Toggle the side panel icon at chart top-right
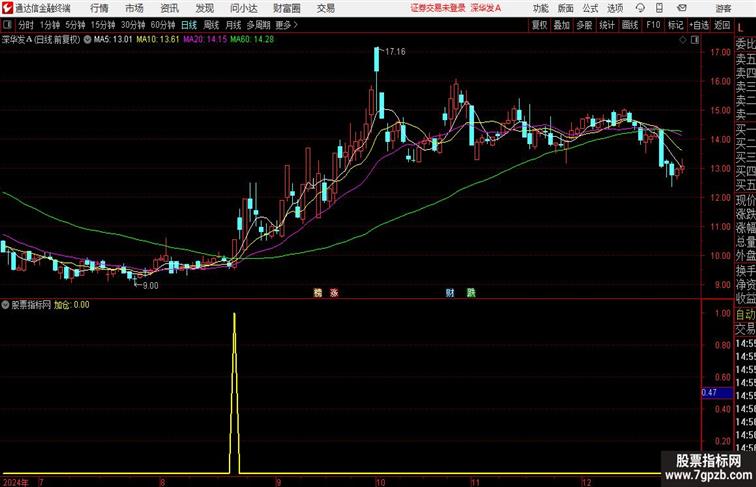The height and width of the screenshot is (487, 756). pos(695,40)
